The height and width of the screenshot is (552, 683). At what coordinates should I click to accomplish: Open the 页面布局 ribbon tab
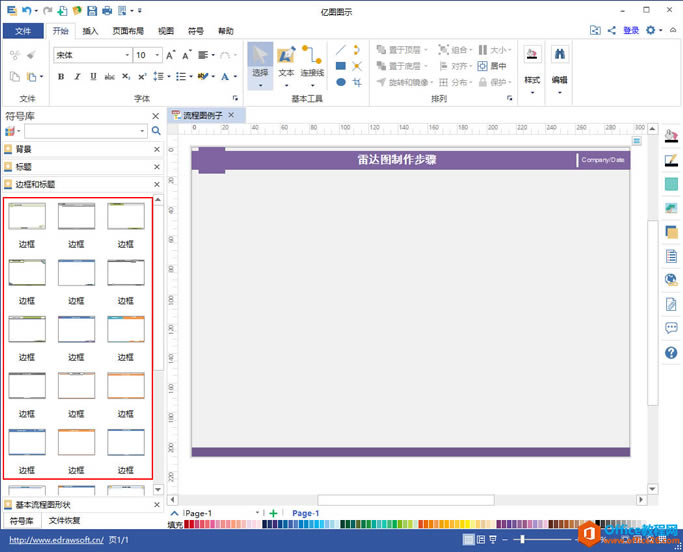click(127, 31)
